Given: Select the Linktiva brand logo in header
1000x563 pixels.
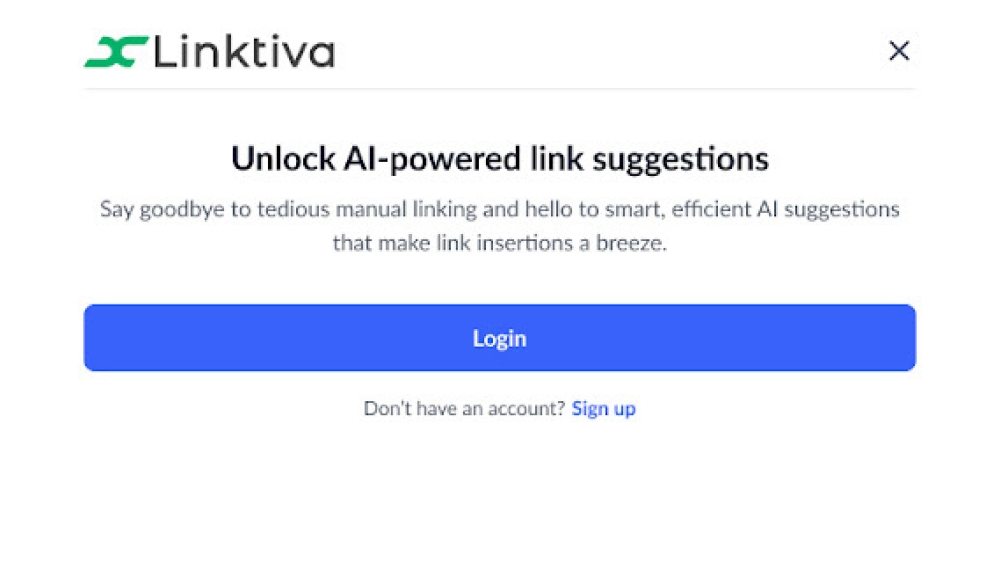Looking at the screenshot, I should click(x=209, y=52).
